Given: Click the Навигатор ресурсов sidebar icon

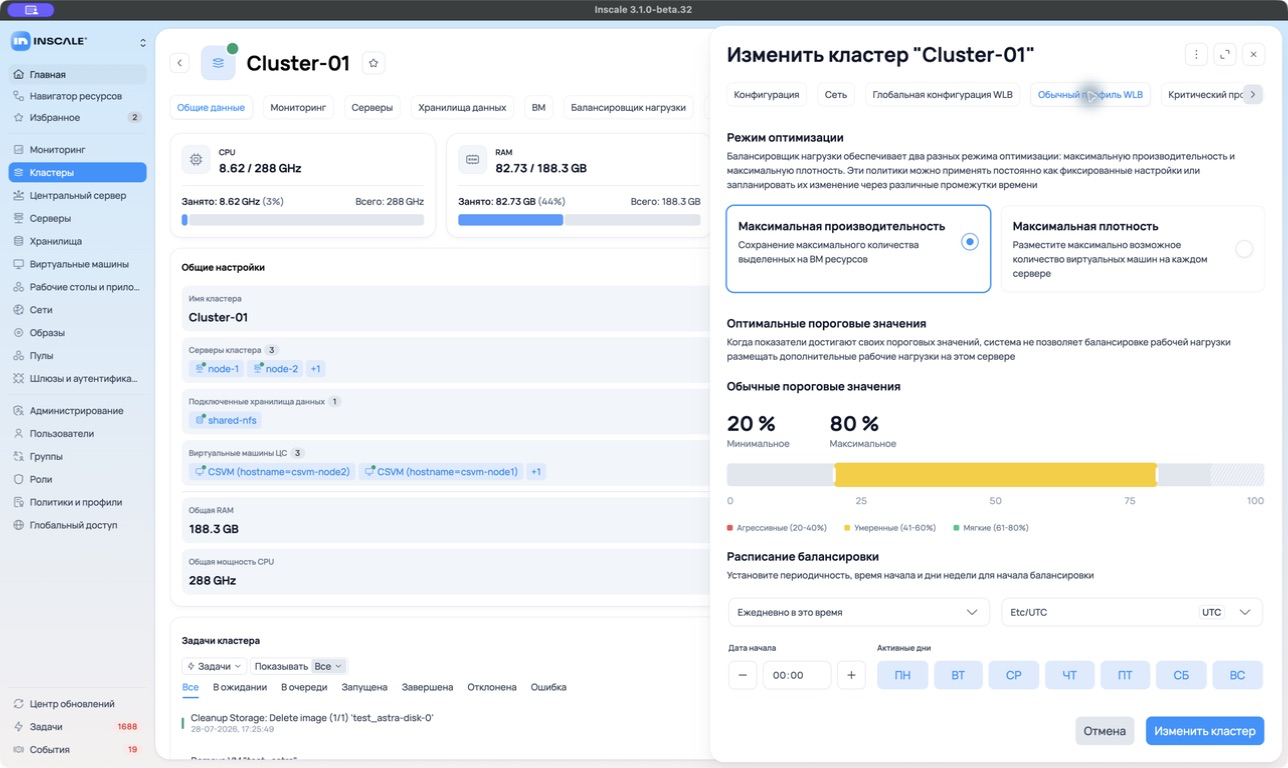Looking at the screenshot, I should tap(19, 96).
